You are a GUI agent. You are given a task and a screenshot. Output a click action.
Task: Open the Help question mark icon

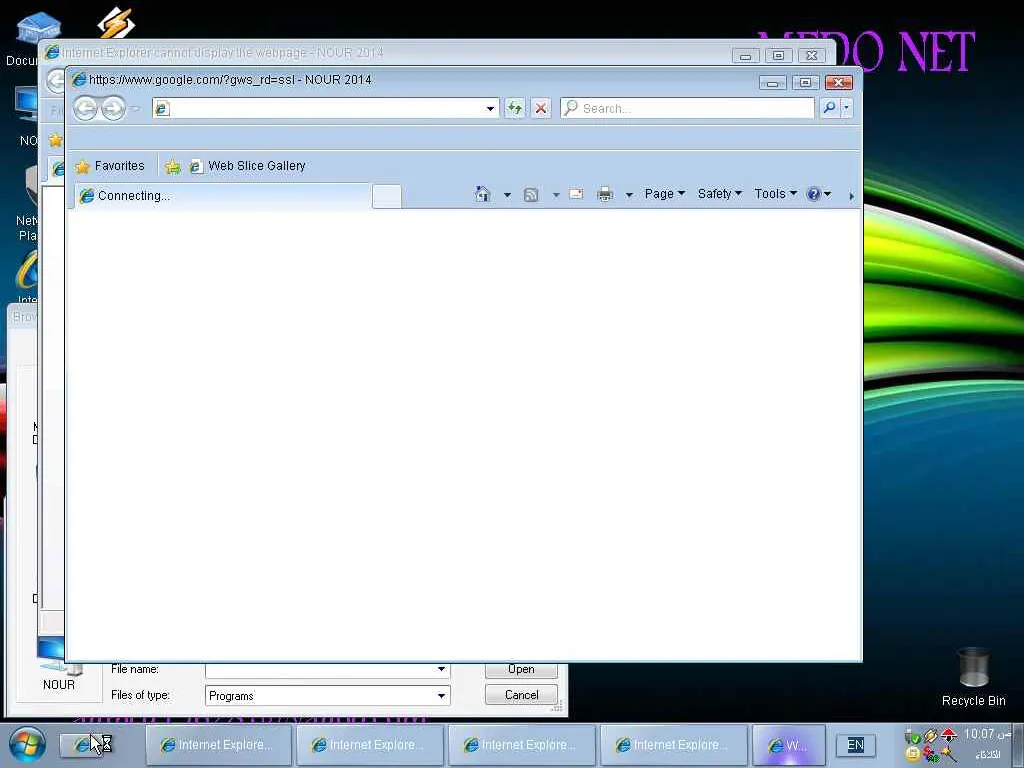tap(813, 194)
